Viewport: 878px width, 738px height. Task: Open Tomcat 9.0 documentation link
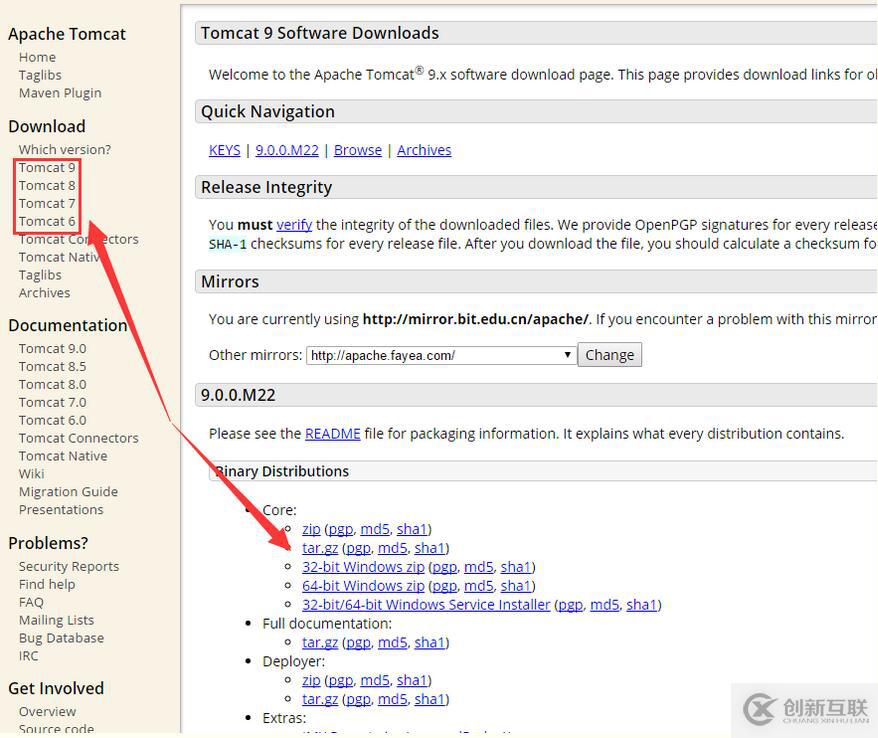(52, 348)
